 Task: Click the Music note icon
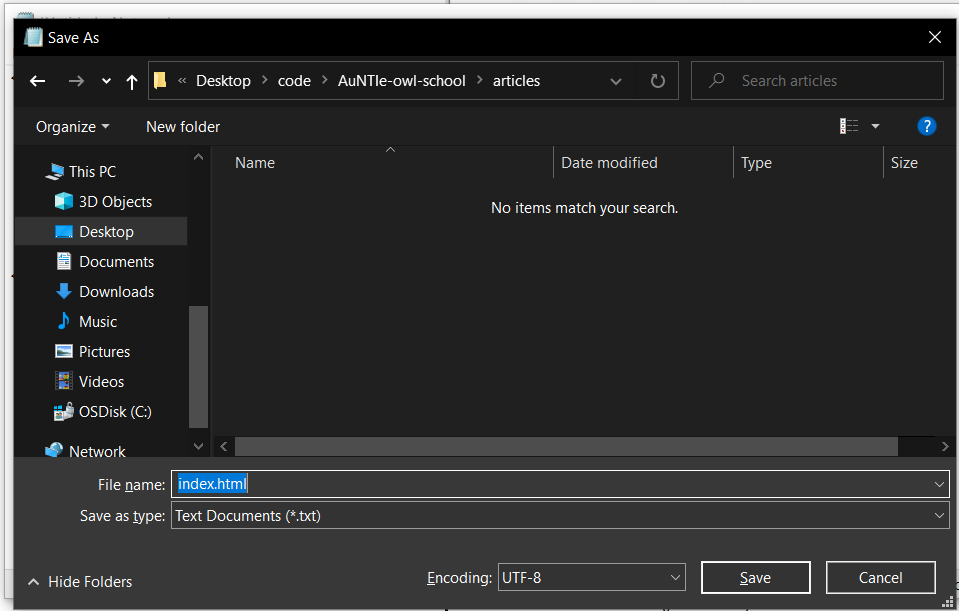[64, 320]
